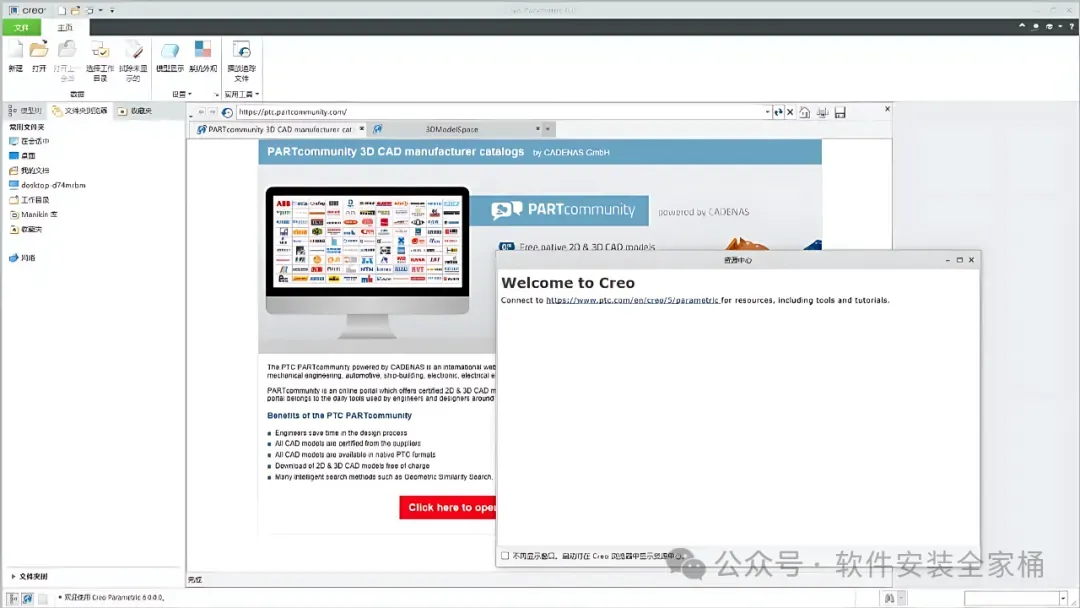Click the browser stop loading X icon
This screenshot has height=608, width=1080.
[790, 112]
